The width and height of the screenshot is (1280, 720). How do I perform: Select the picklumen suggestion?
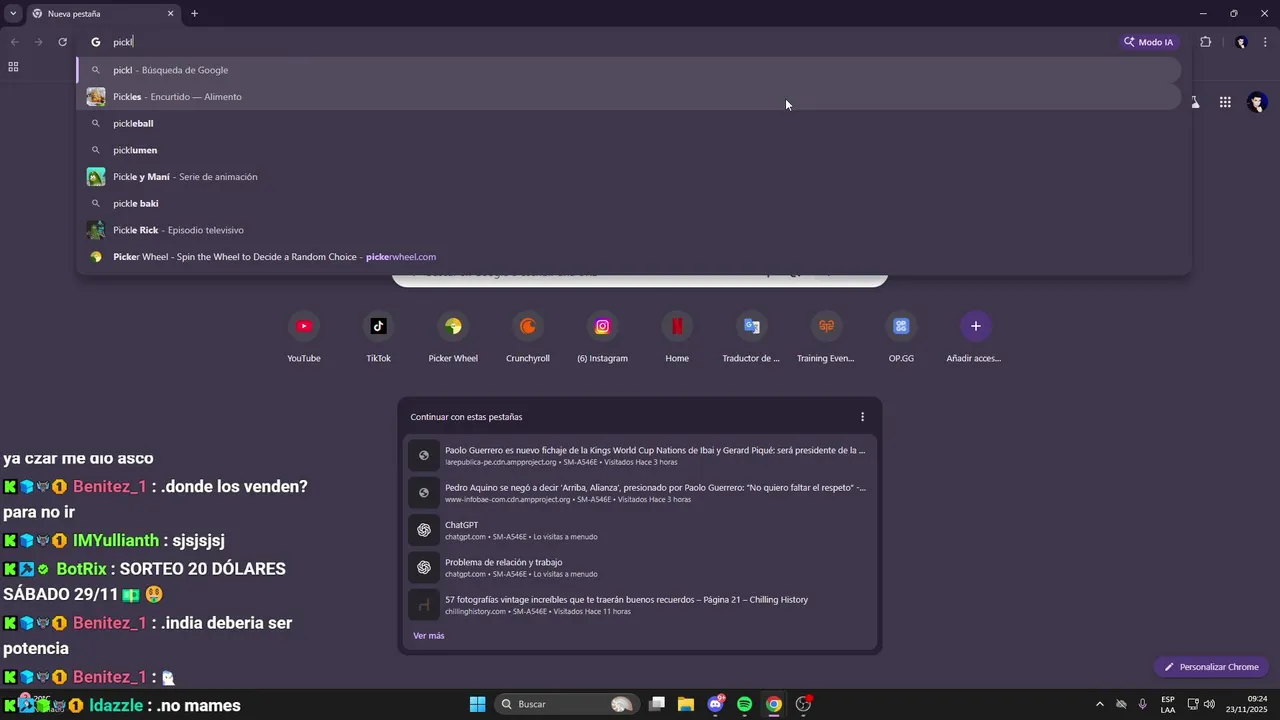coord(629,150)
